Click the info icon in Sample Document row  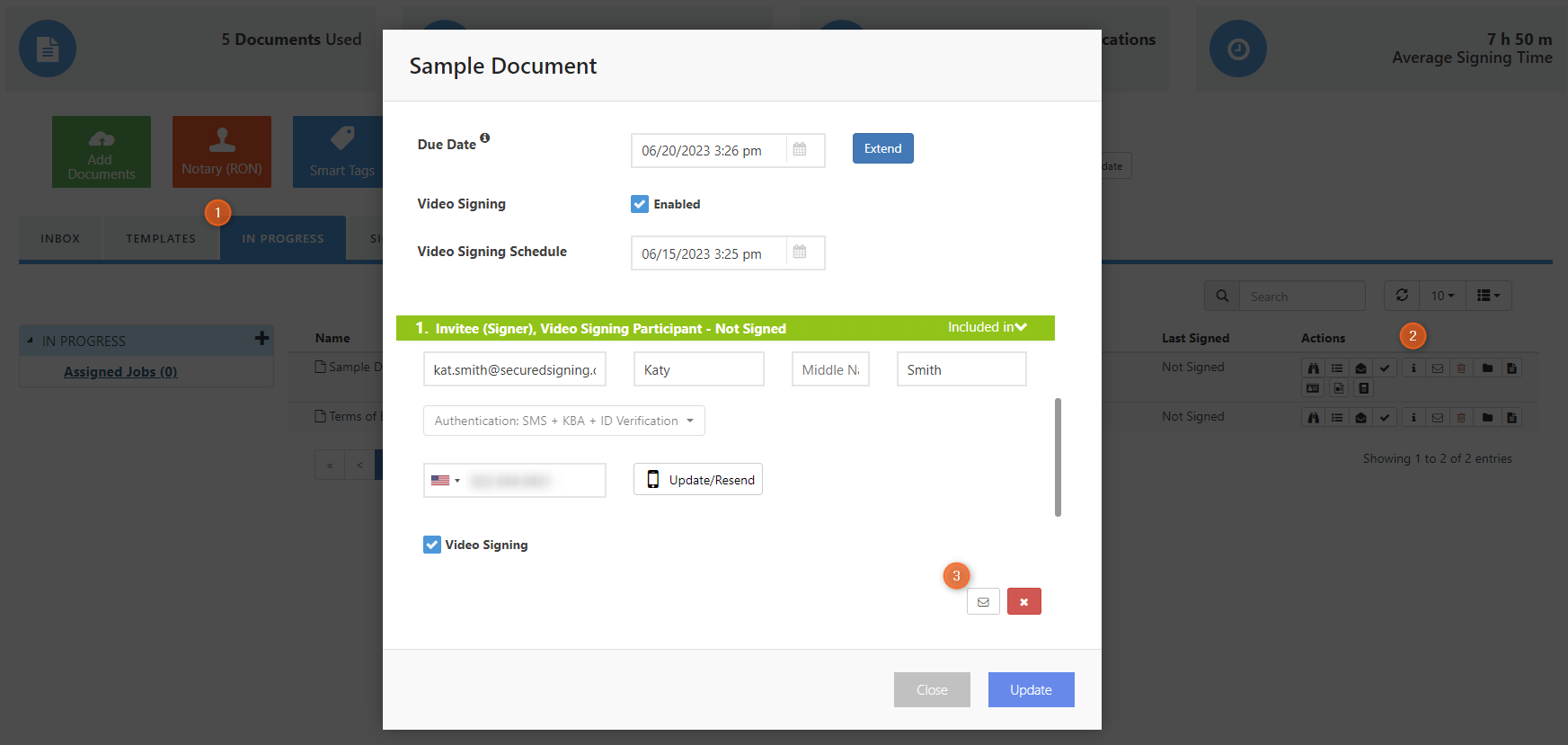point(1413,368)
